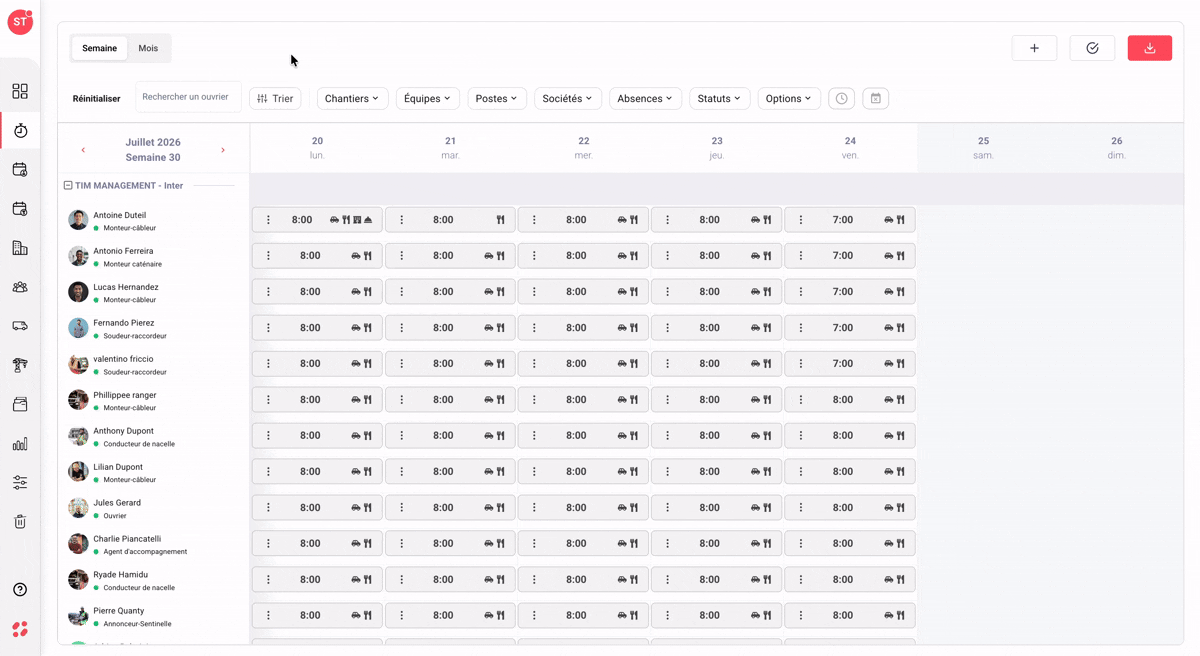Switch view to Mois
1200x656 pixels.
[148, 48]
